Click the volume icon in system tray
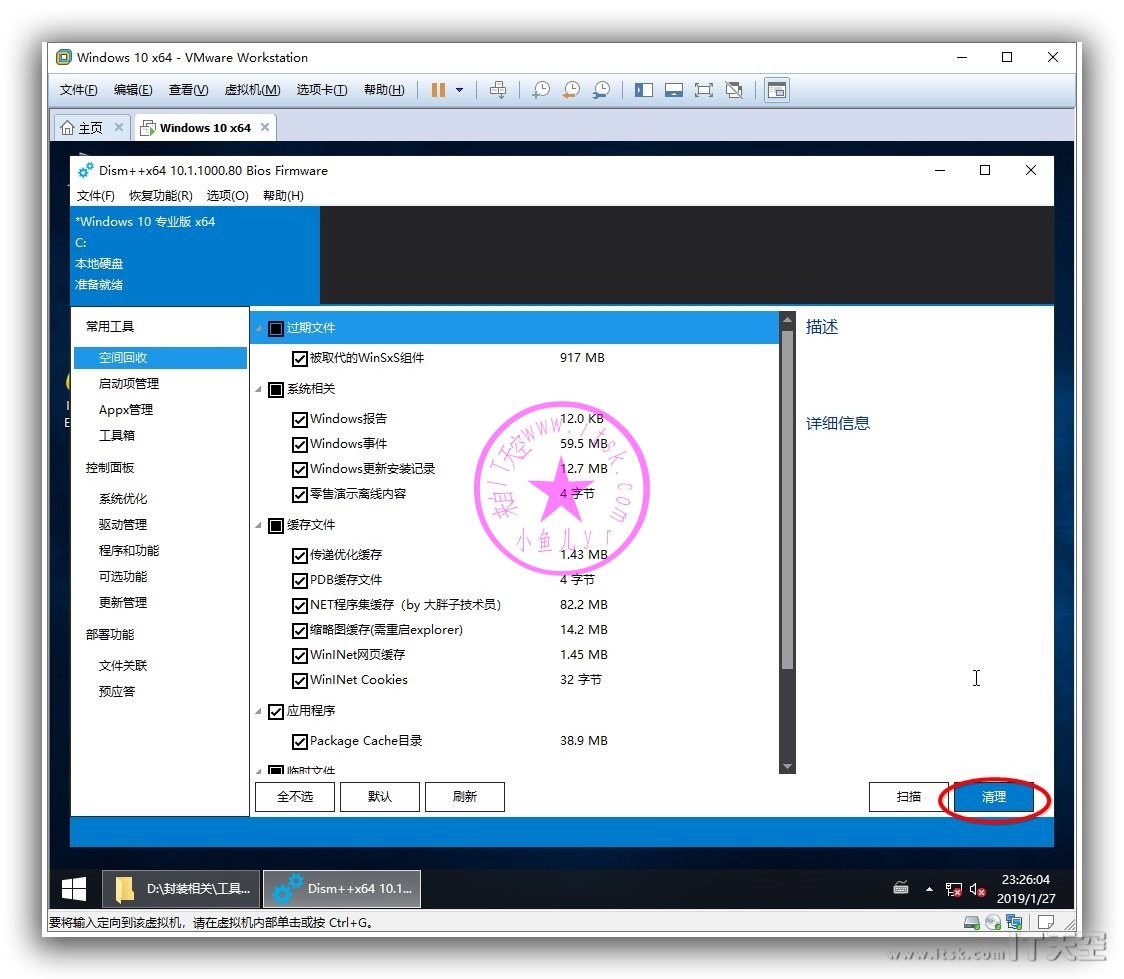The width and height of the screenshot is (1124, 979). pyautogui.click(x=977, y=889)
